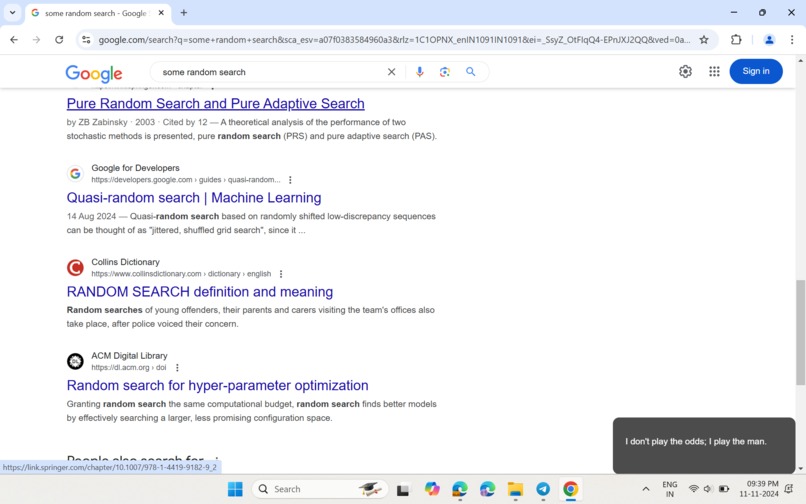View site information icon in address bar
The image size is (806, 504).
[86, 40]
